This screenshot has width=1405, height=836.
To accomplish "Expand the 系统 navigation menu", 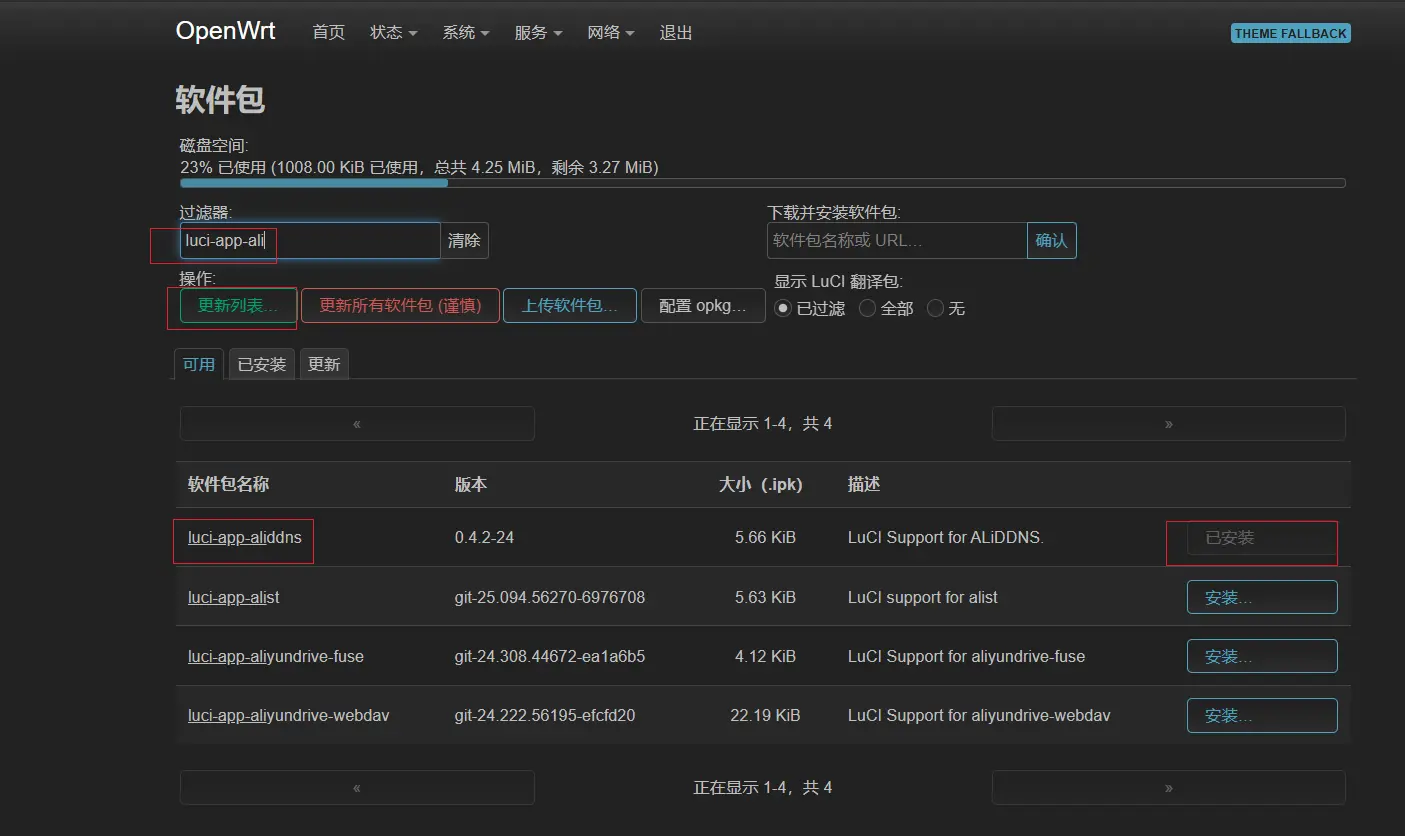I will [466, 33].
